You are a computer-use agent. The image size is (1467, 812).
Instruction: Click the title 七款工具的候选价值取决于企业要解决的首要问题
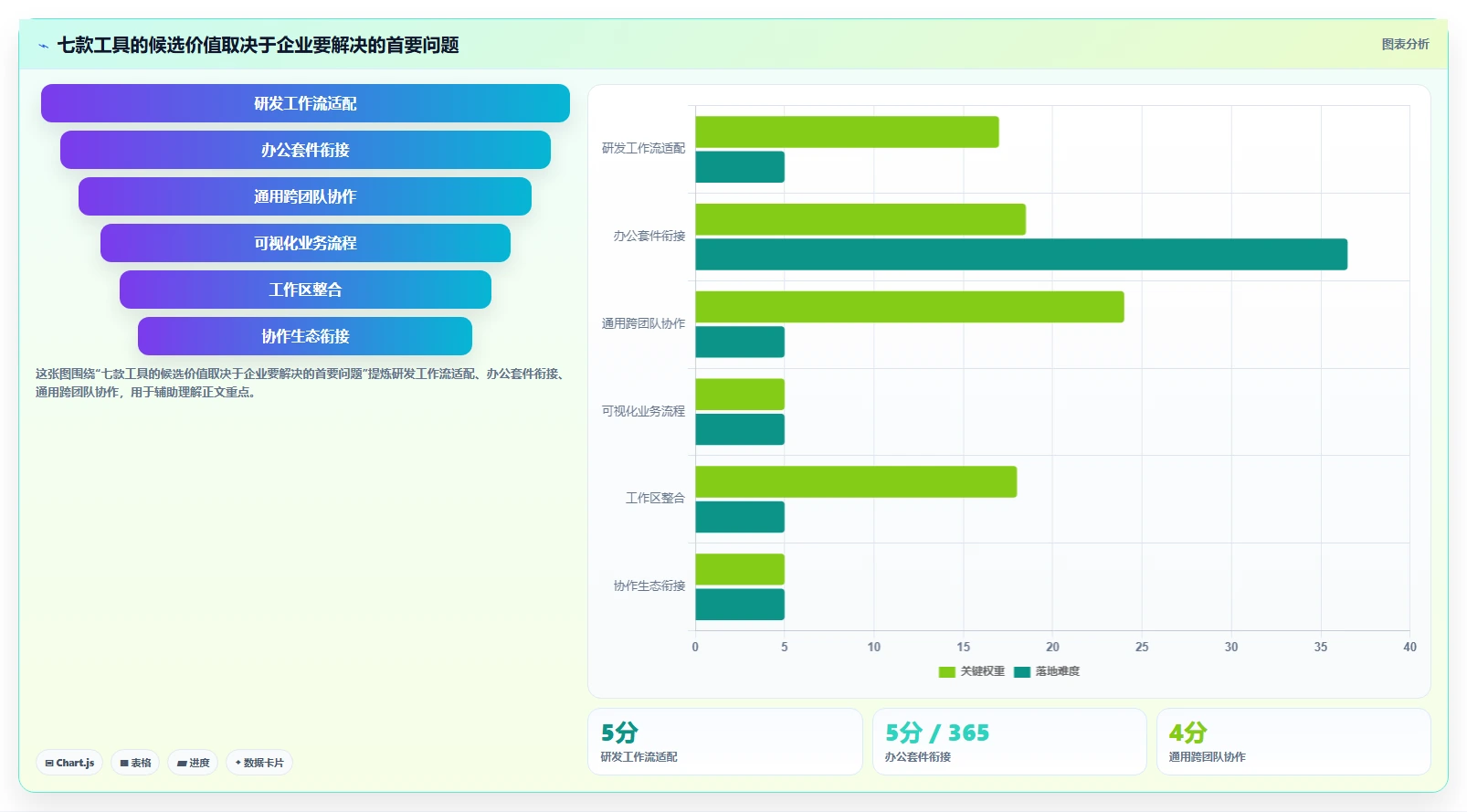coord(258,45)
